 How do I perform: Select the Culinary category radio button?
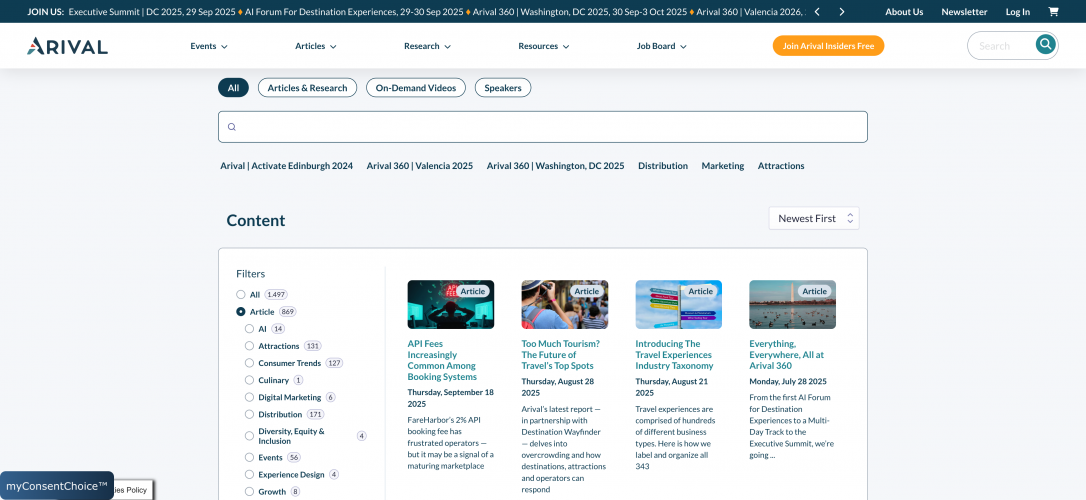pos(249,380)
